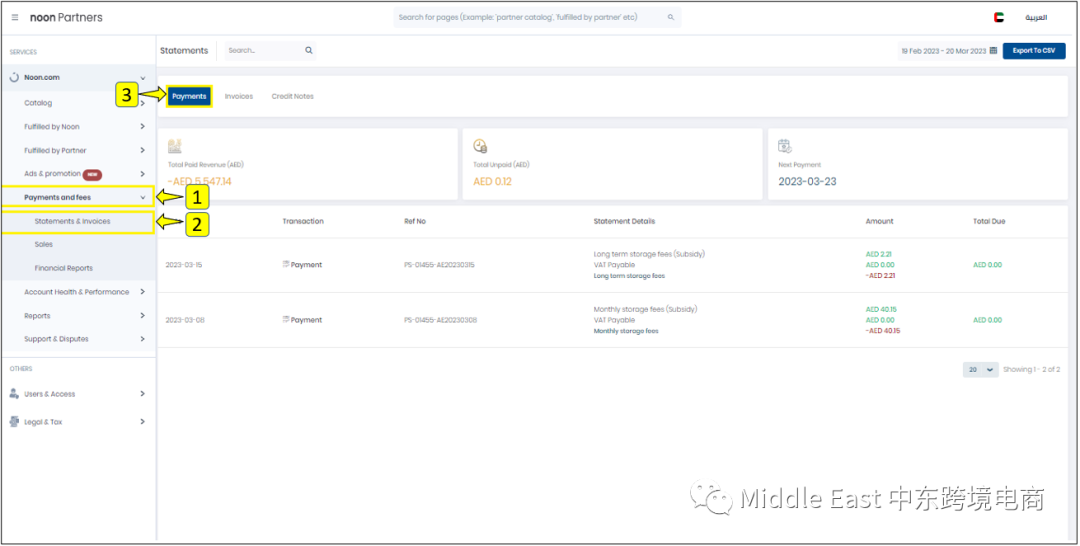Viewport: 1080px width, 546px height.
Task: Click the Users & Access person icon
Action: click(14, 394)
